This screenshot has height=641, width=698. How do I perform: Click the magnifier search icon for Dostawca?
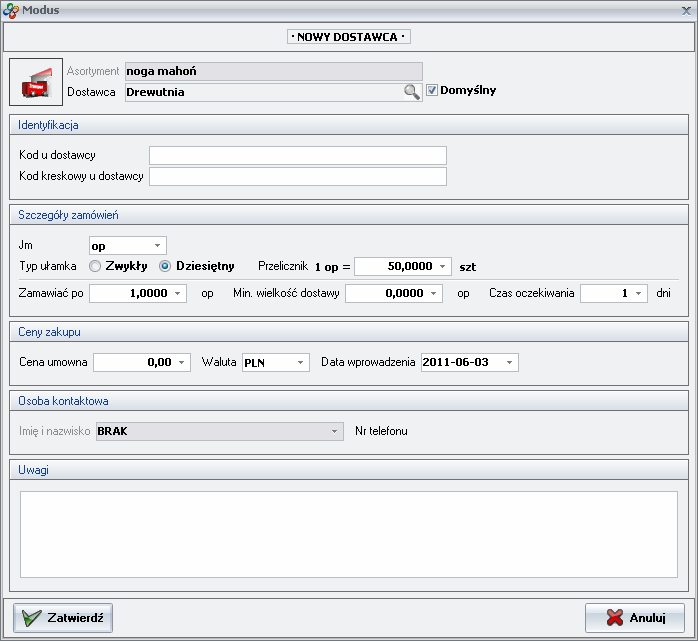tap(411, 91)
